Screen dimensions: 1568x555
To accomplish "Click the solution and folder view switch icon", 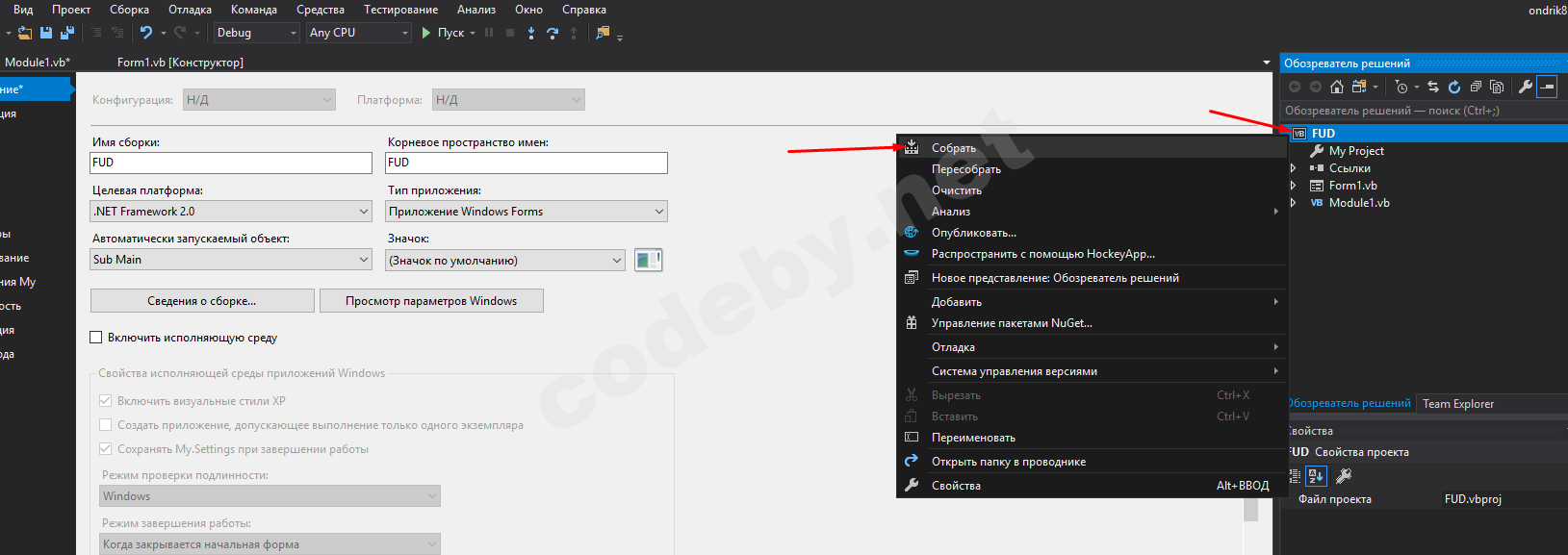I will click(1359, 87).
